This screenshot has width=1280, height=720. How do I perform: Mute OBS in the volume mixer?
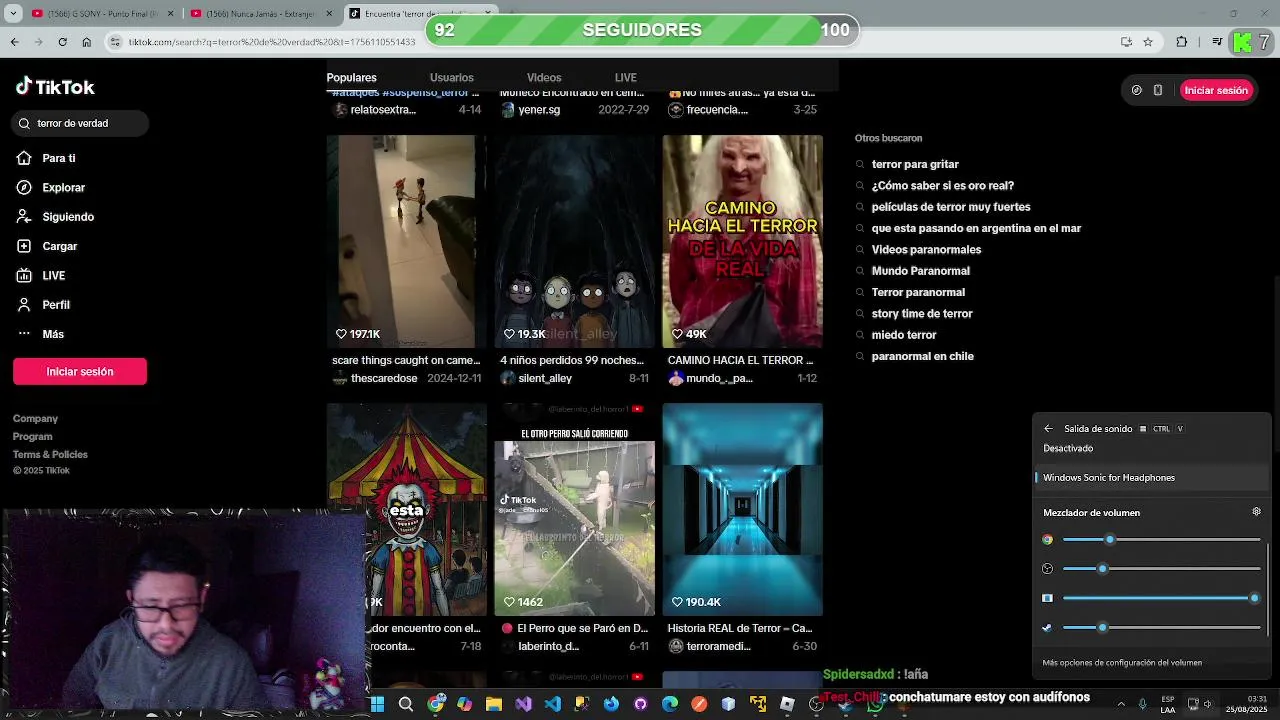(1047, 569)
